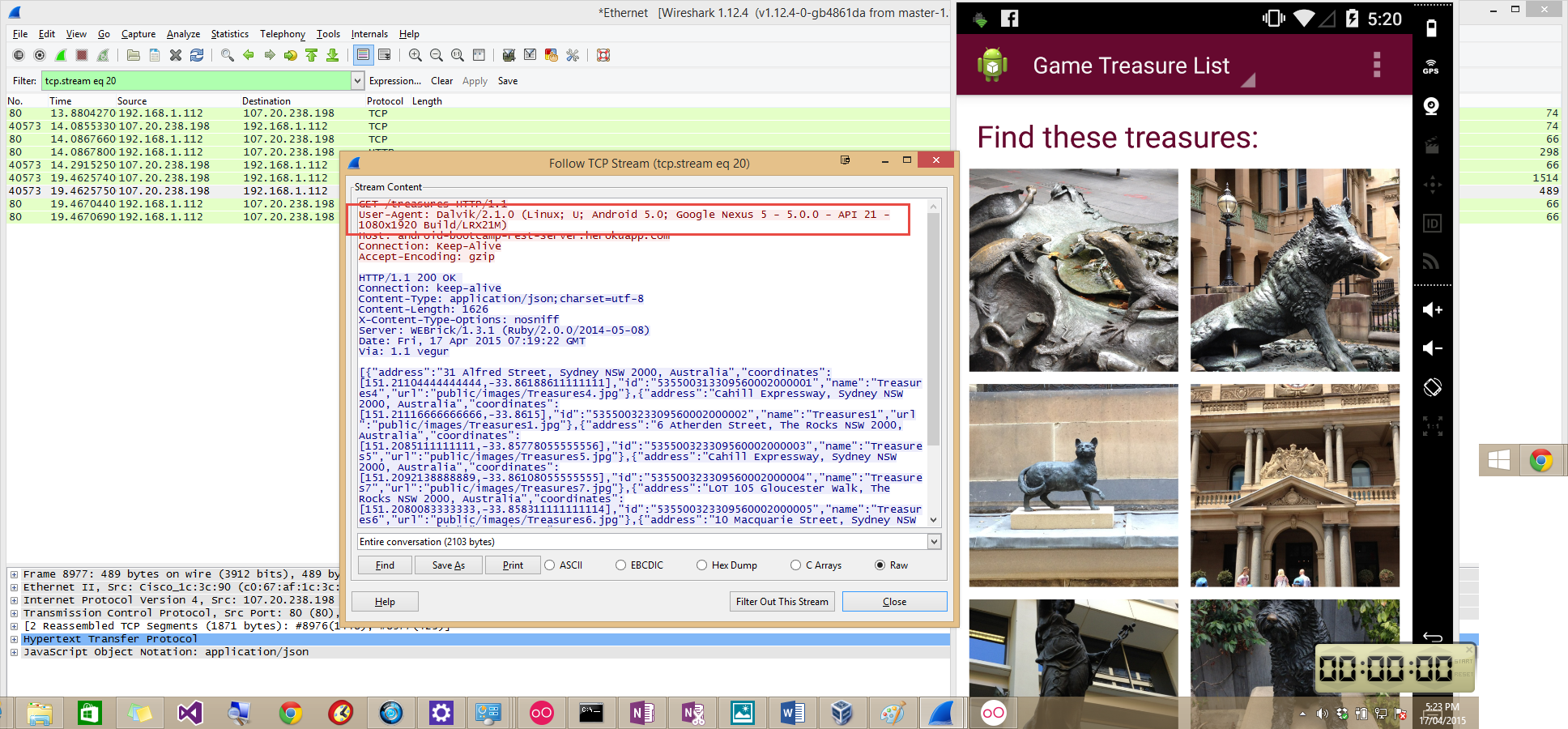Toggle auto-scroll in live capture

coord(385,55)
